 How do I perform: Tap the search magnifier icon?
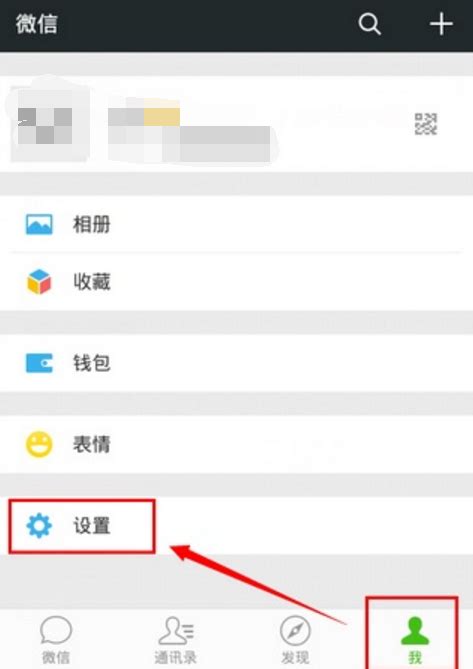tap(369, 24)
